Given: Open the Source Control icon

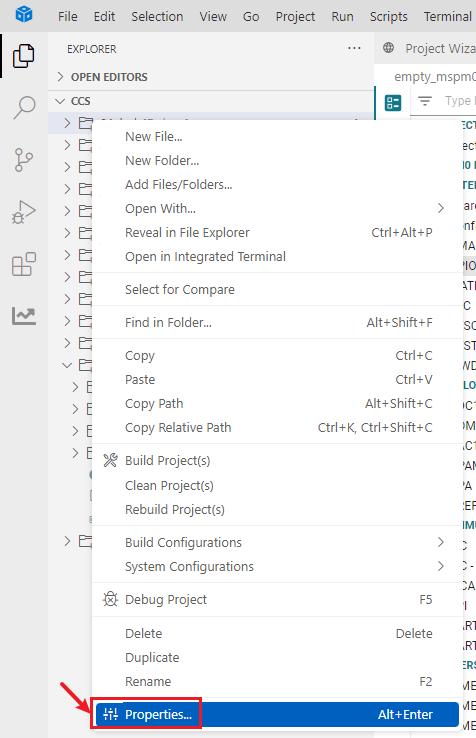Looking at the screenshot, I should [24, 160].
